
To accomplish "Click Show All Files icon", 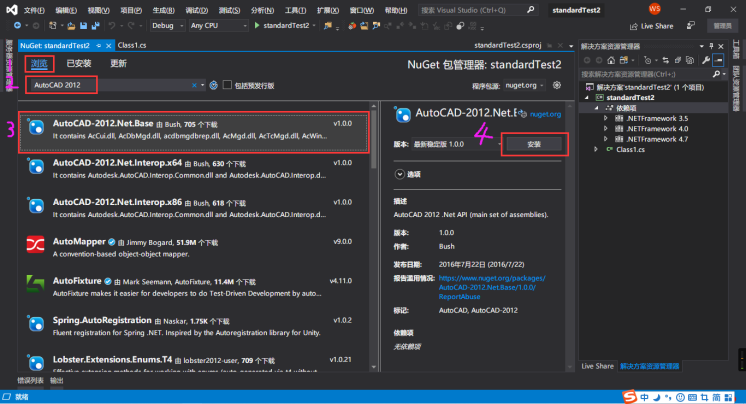I will click(690, 60).
